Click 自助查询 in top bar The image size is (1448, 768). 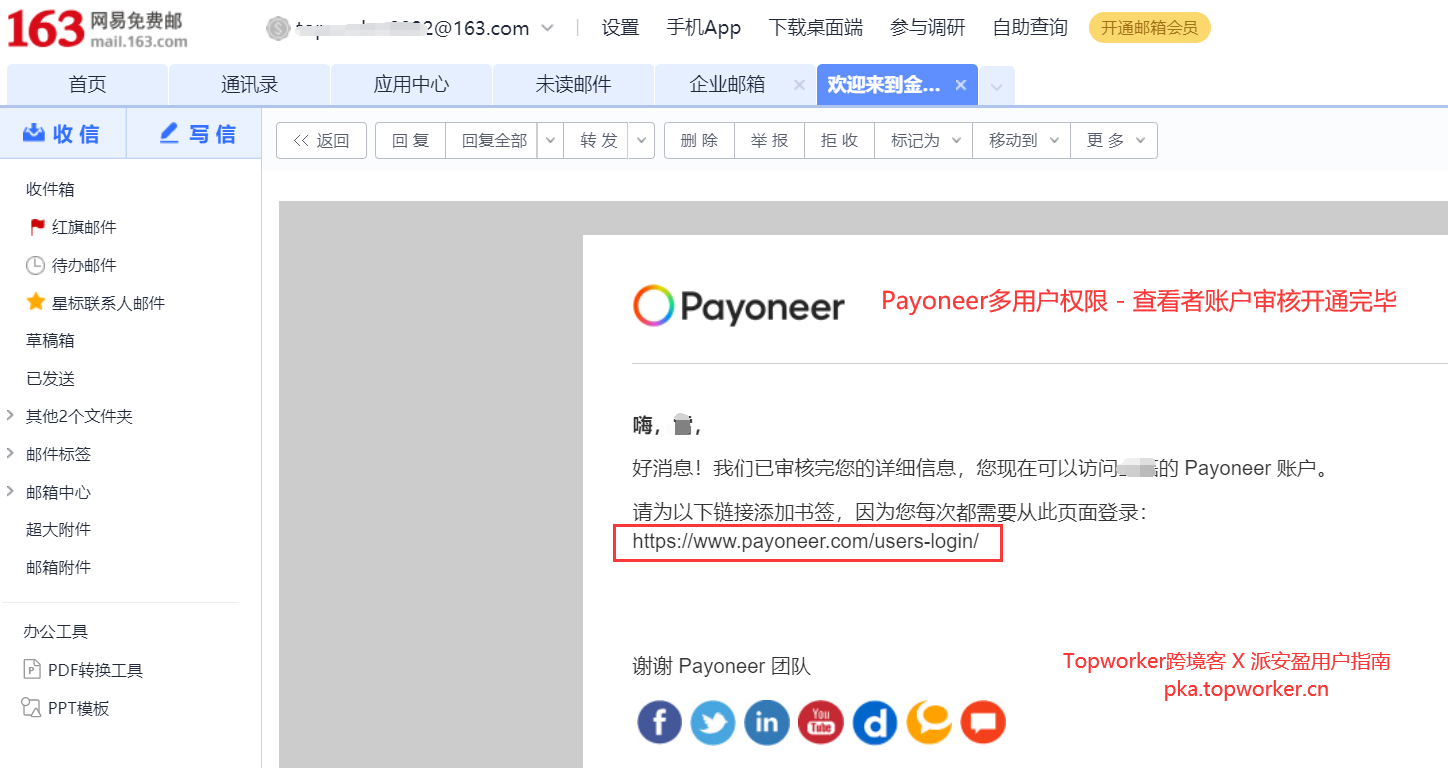point(1030,28)
